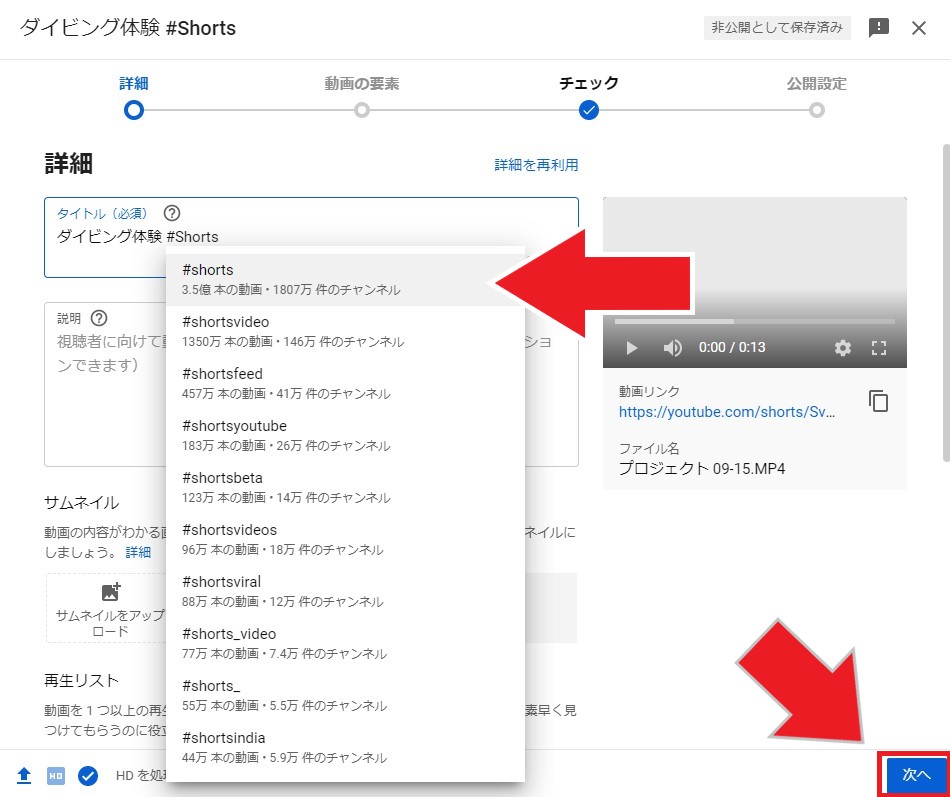Enter fullscreen on the video preview
950x797 pixels.
coord(879,348)
